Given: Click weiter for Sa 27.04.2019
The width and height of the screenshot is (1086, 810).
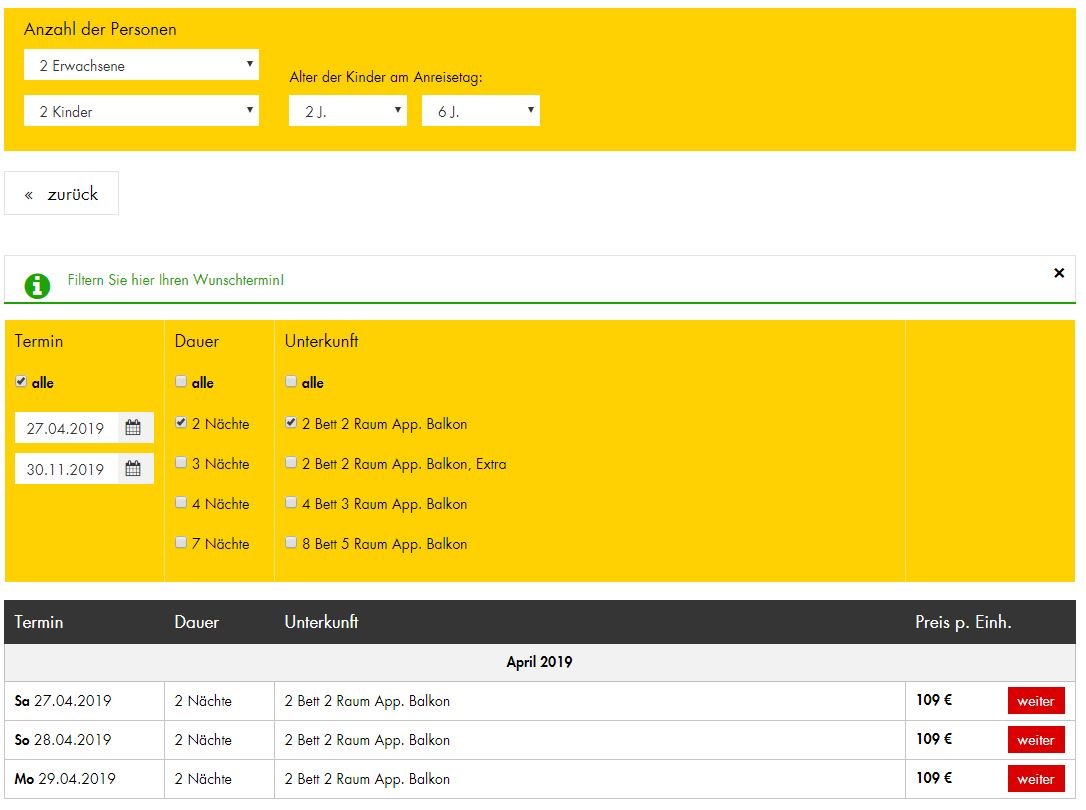Looking at the screenshot, I should tap(1035, 701).
